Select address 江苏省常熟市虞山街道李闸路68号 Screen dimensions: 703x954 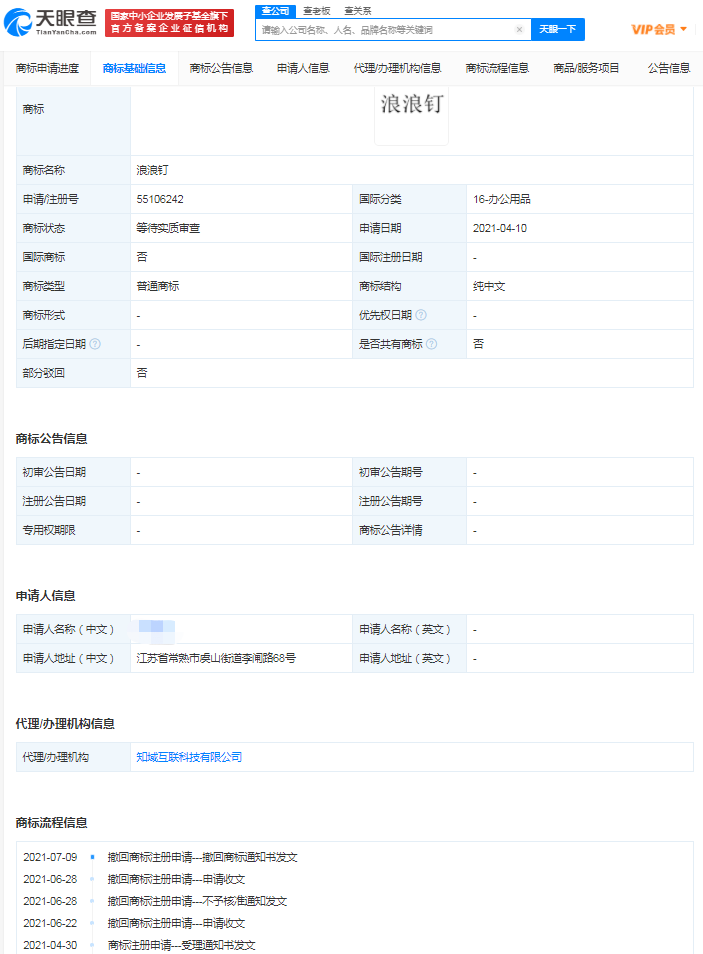pos(216,658)
